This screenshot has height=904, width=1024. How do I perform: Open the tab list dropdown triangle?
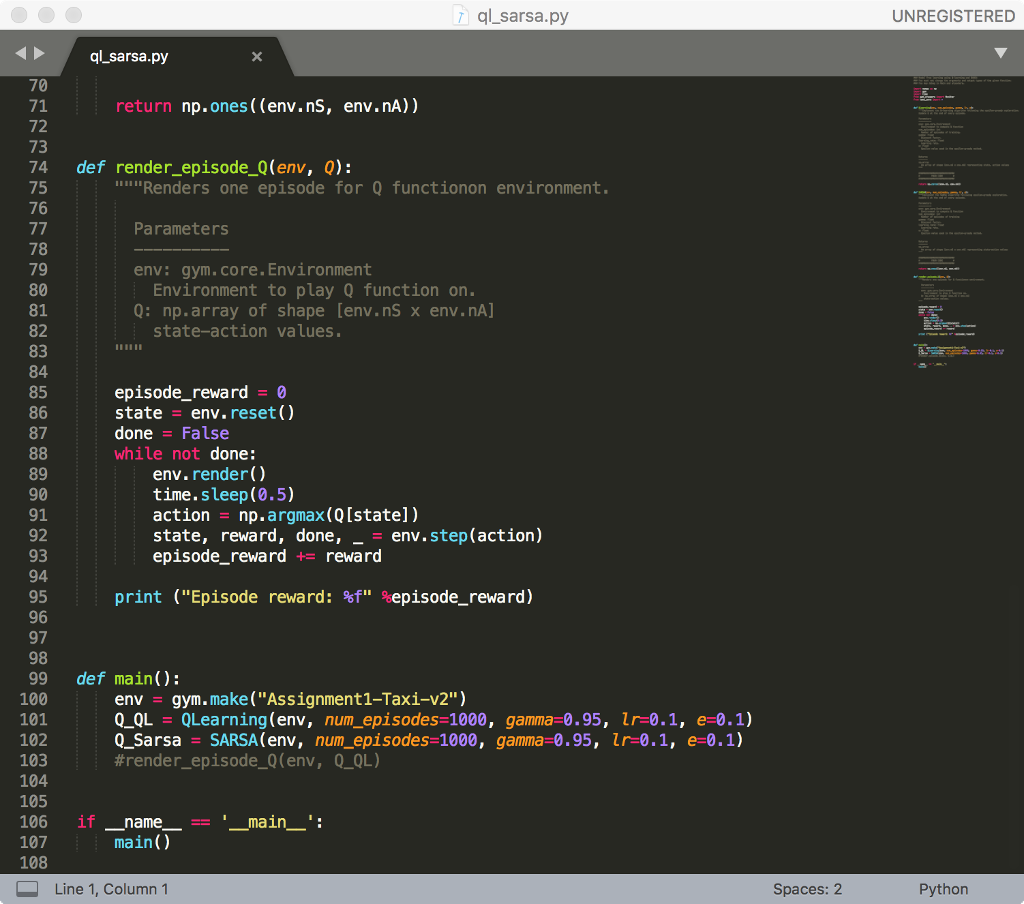tap(1000, 53)
